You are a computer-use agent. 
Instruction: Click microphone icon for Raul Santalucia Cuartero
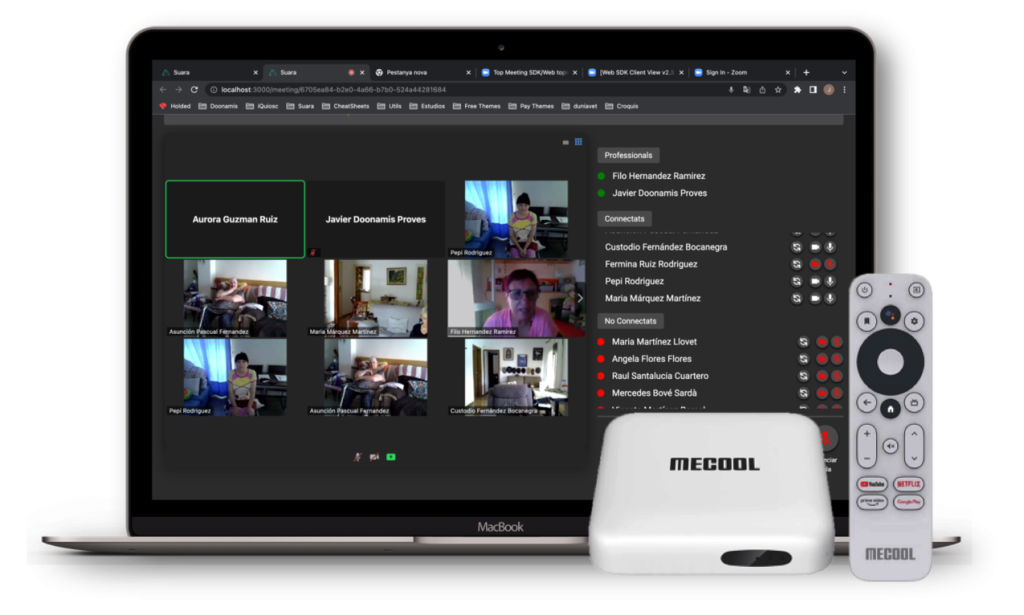(836, 376)
